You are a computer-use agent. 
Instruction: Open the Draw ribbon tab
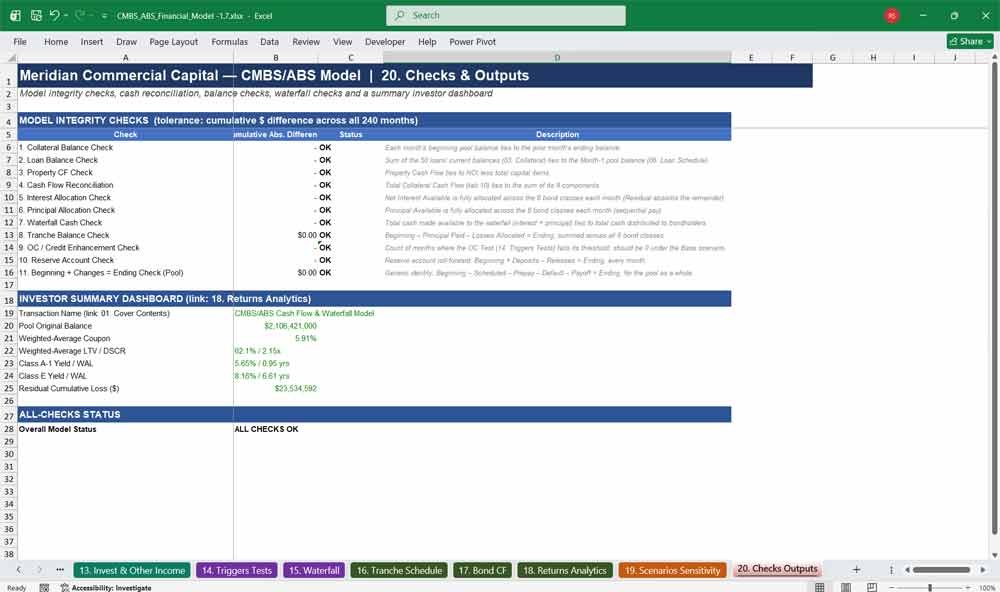(x=126, y=41)
